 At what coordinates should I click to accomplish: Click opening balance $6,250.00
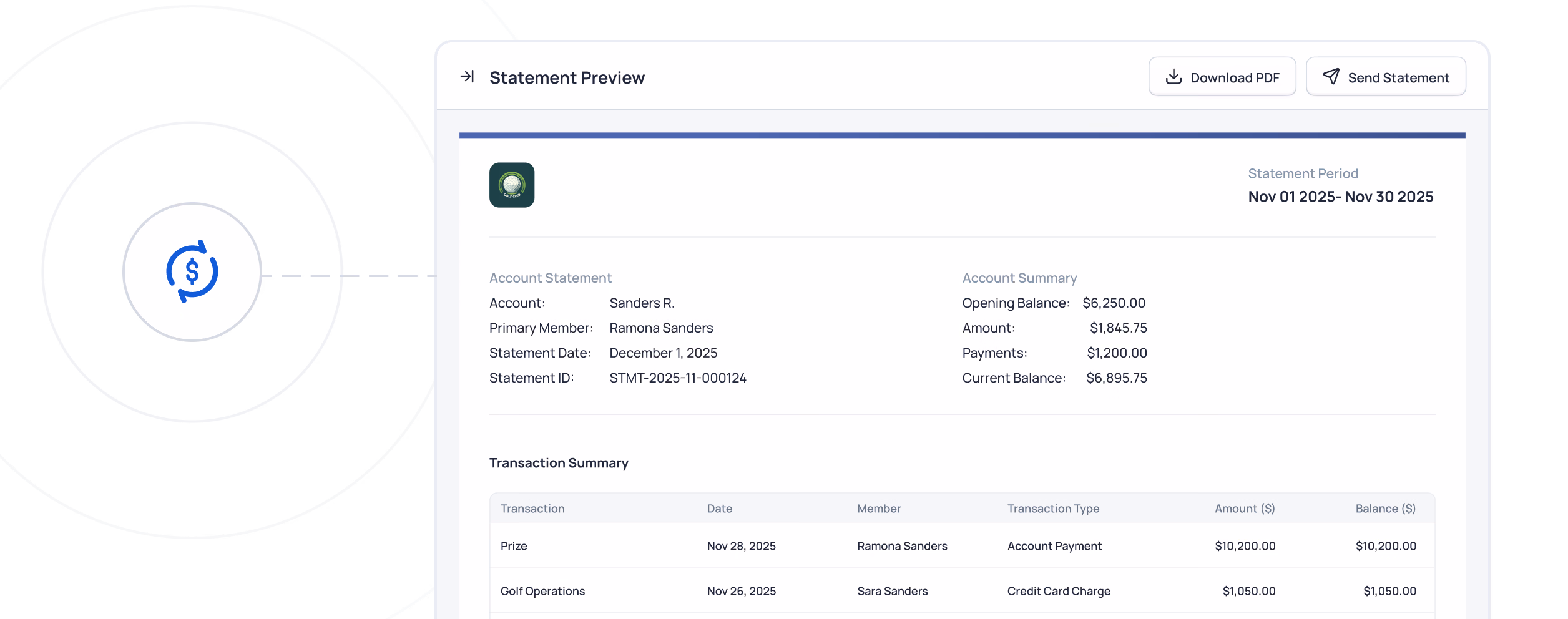tap(1114, 303)
